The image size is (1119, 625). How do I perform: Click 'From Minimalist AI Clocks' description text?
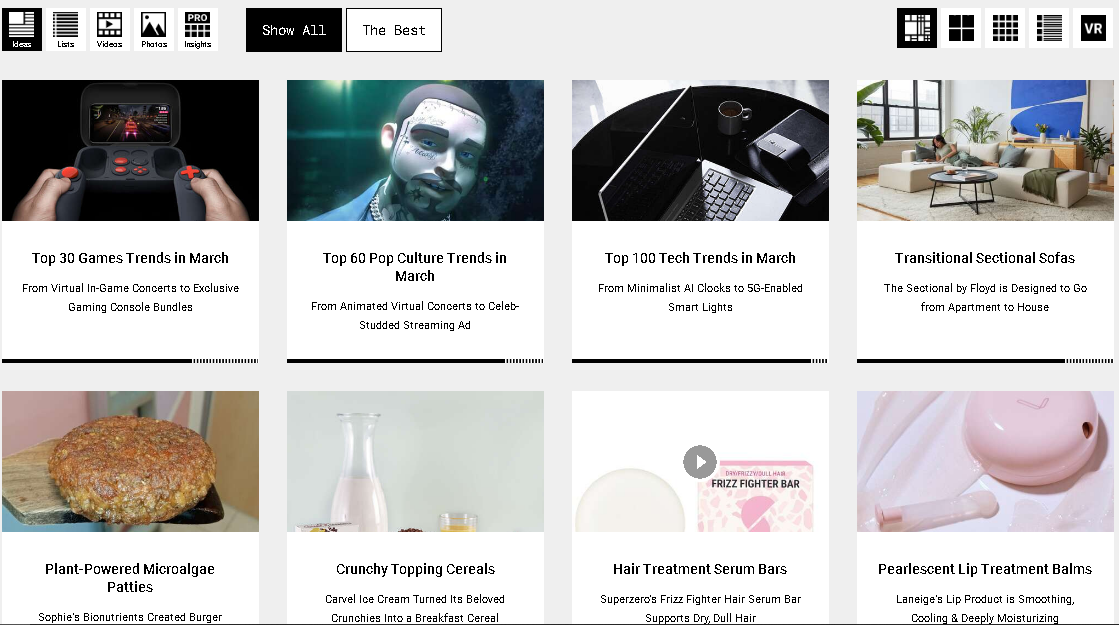(700, 298)
